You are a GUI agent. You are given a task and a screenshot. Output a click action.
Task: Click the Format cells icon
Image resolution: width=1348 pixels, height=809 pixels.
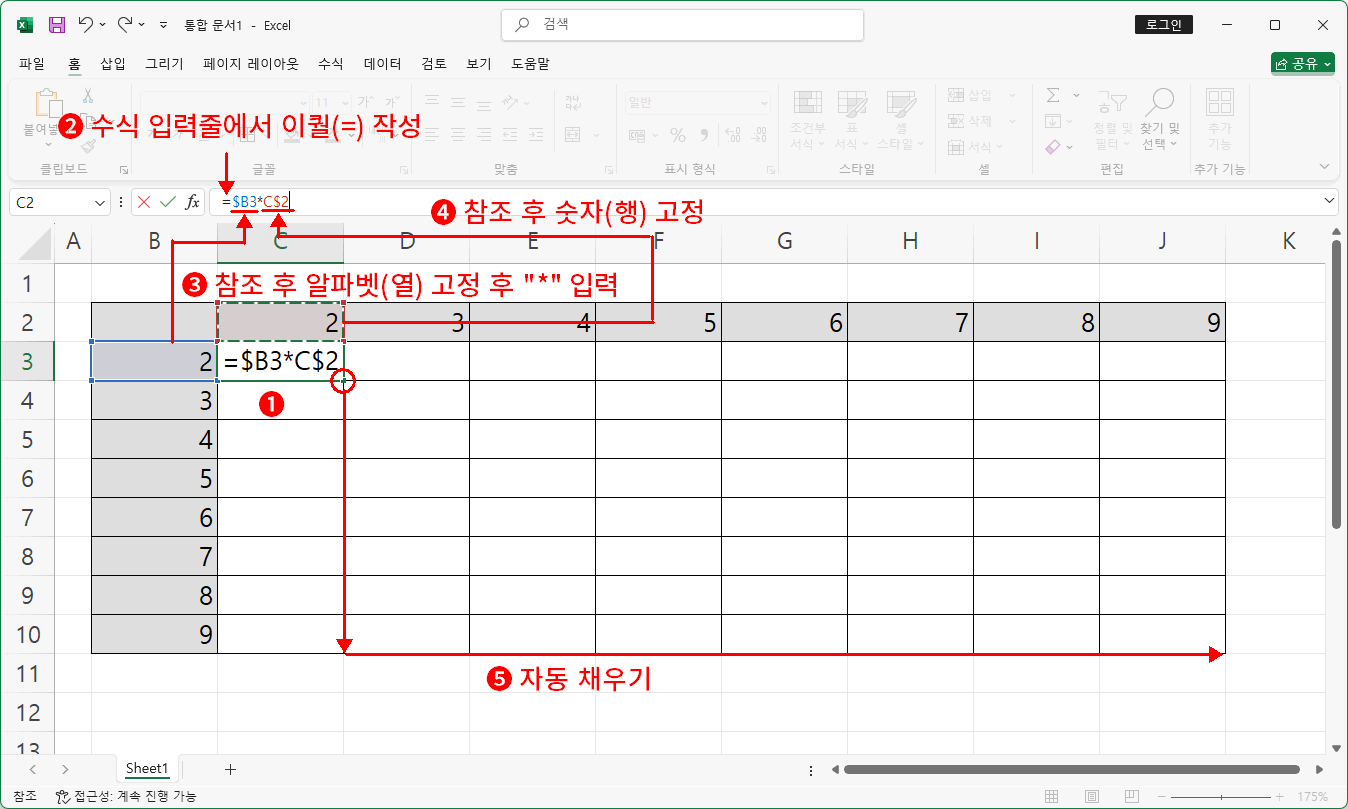click(x=955, y=147)
